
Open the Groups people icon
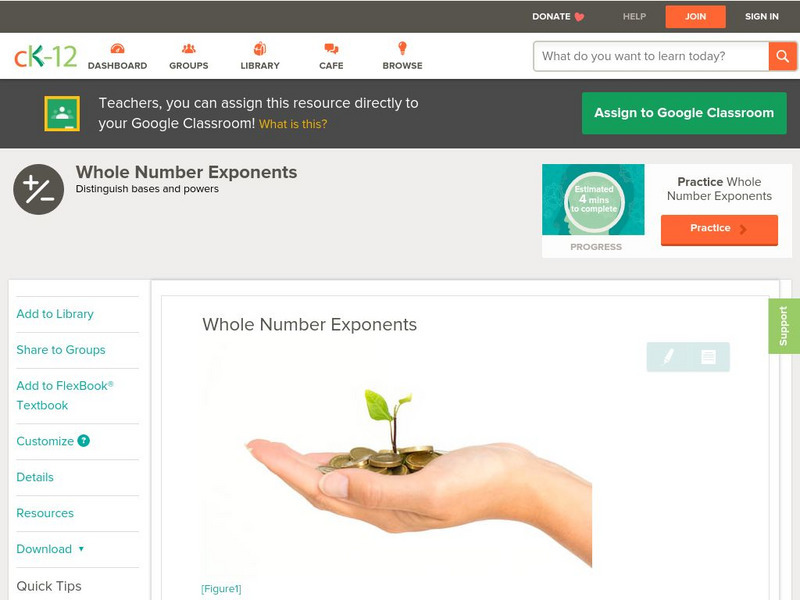[x=189, y=48]
